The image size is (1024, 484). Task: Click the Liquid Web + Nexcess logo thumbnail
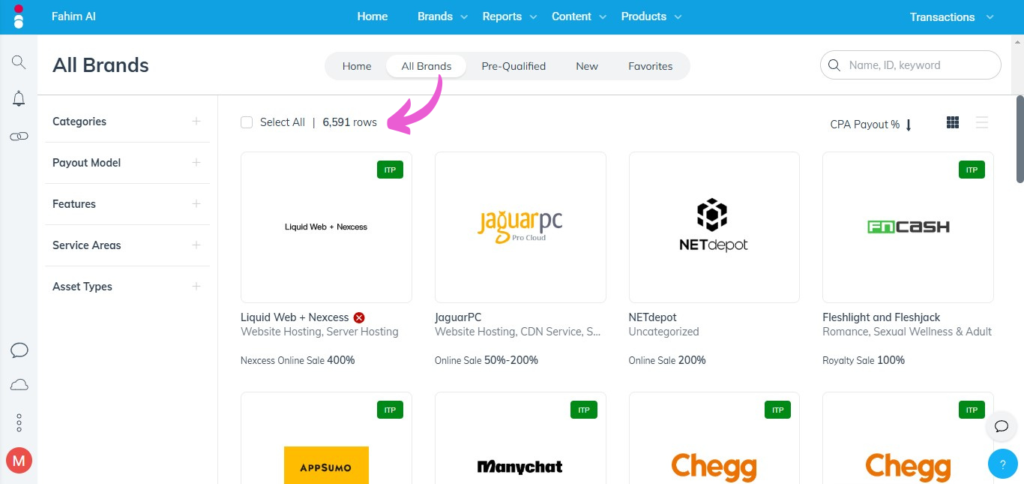click(326, 227)
